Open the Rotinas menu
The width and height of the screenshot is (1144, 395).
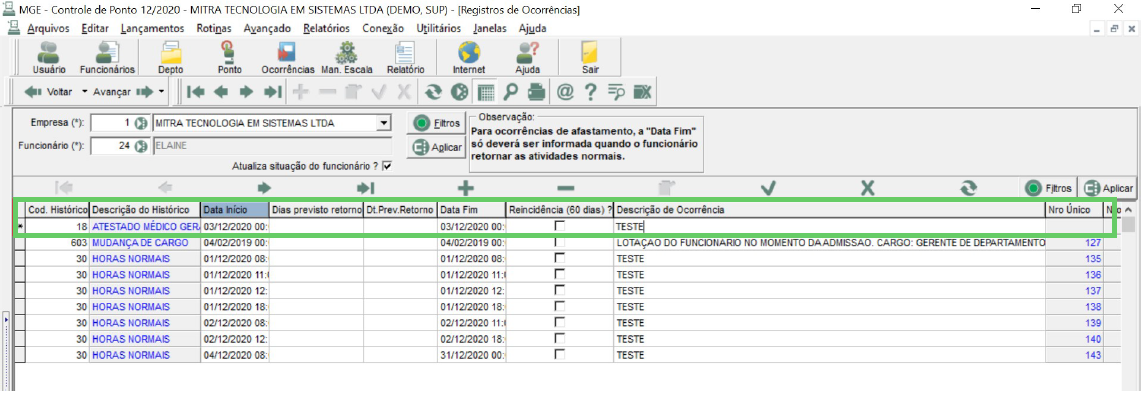(214, 28)
